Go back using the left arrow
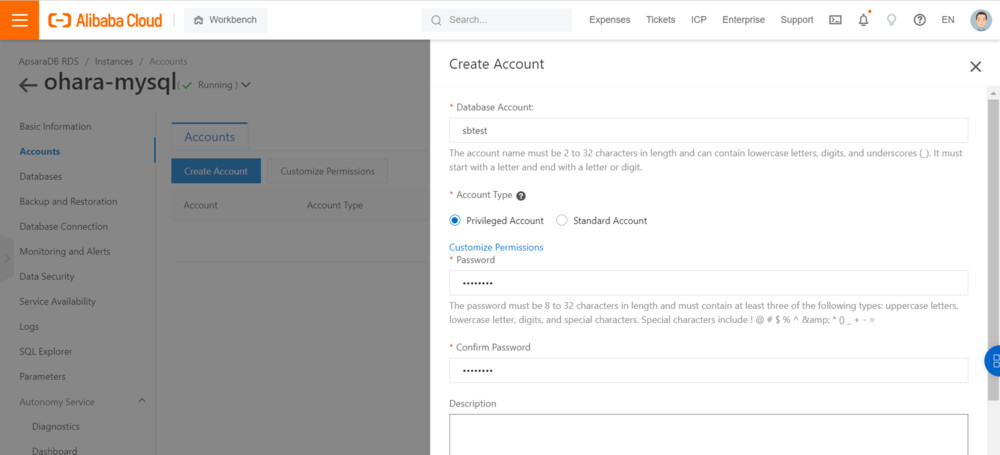This screenshot has width=1000, height=455. (x=28, y=84)
